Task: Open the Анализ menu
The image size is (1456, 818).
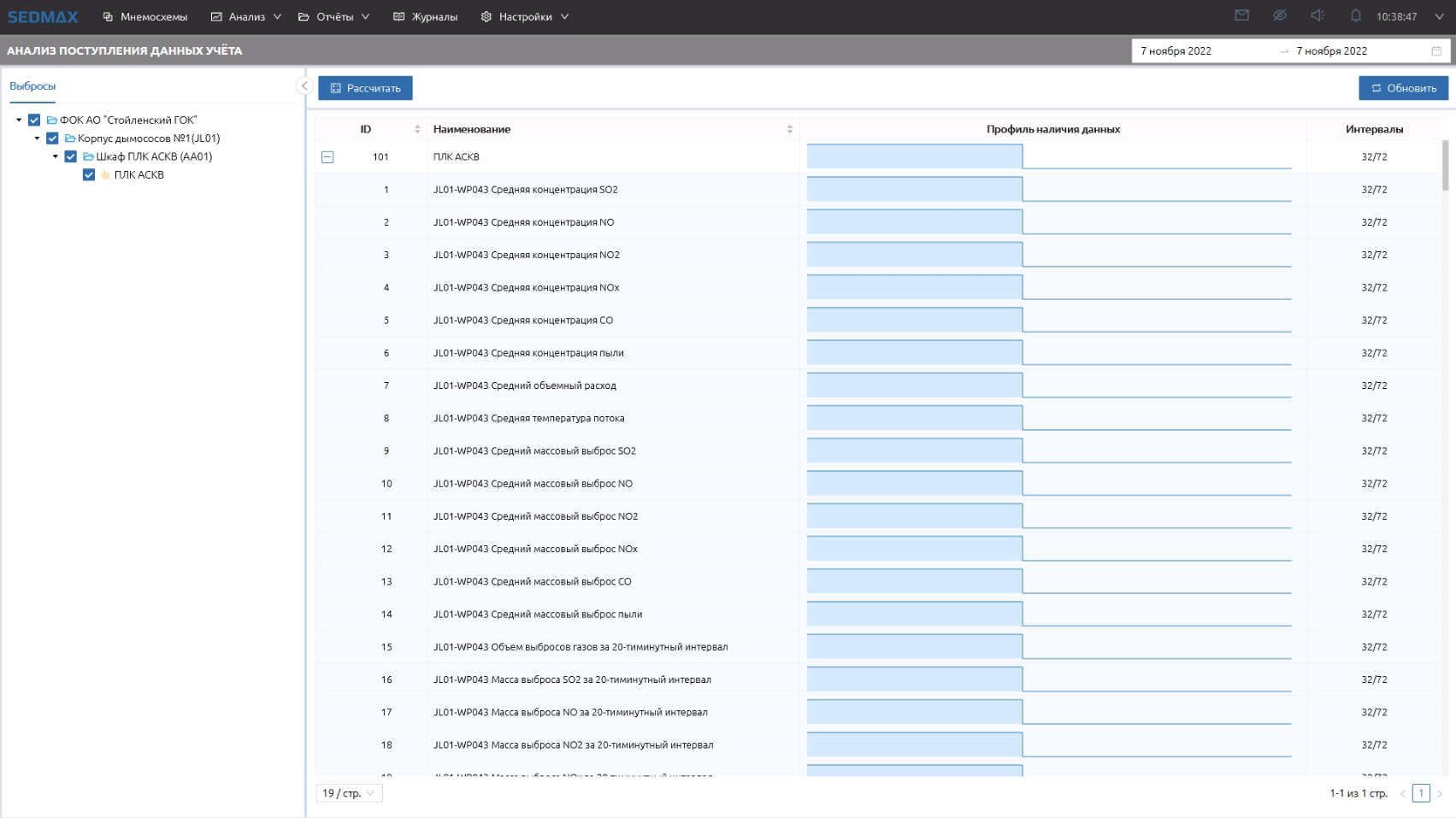Action: pyautogui.click(x=246, y=17)
